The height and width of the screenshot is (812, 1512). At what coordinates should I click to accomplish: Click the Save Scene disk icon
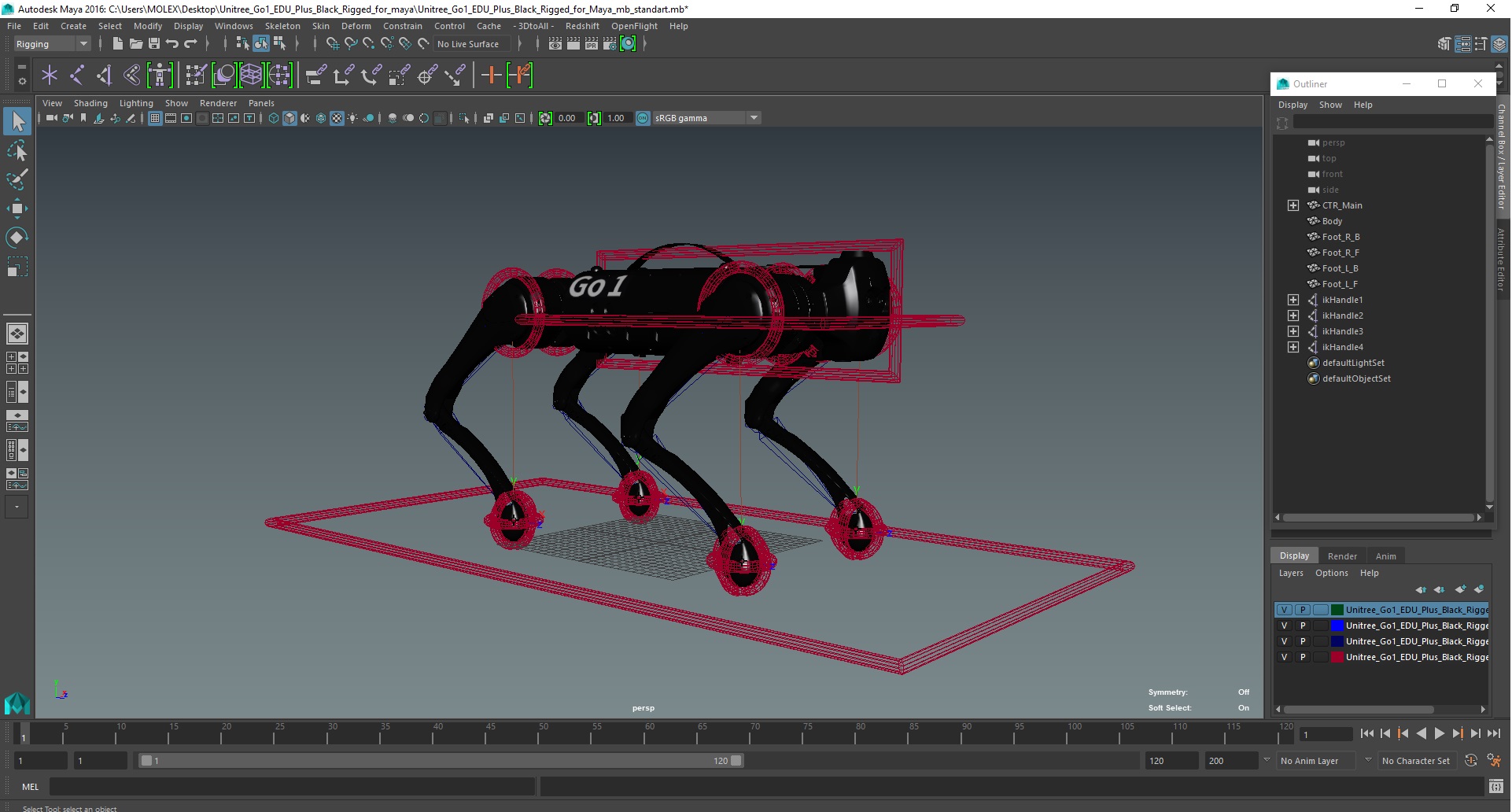click(x=154, y=44)
